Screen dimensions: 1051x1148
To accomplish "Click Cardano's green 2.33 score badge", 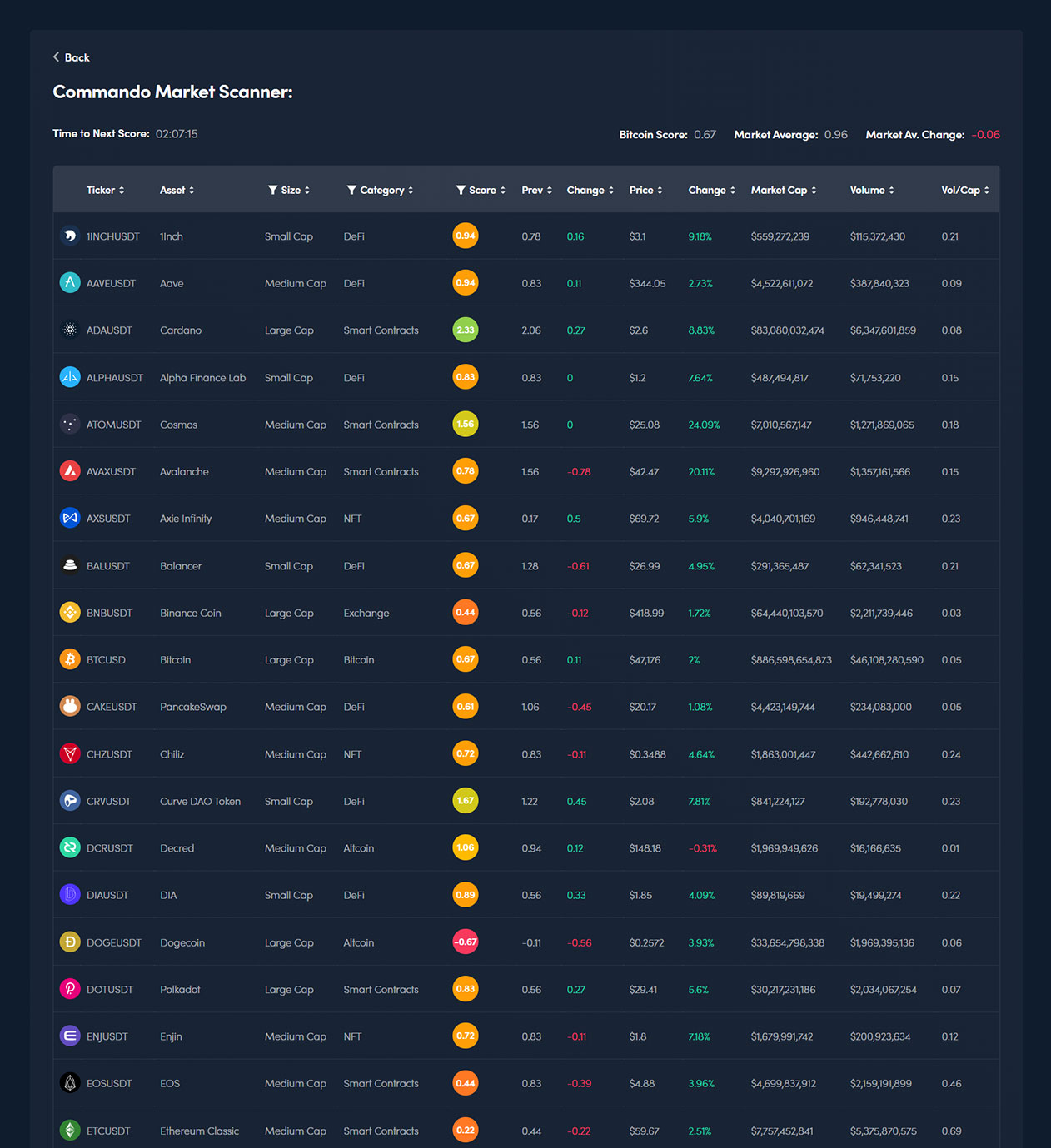I will [466, 330].
